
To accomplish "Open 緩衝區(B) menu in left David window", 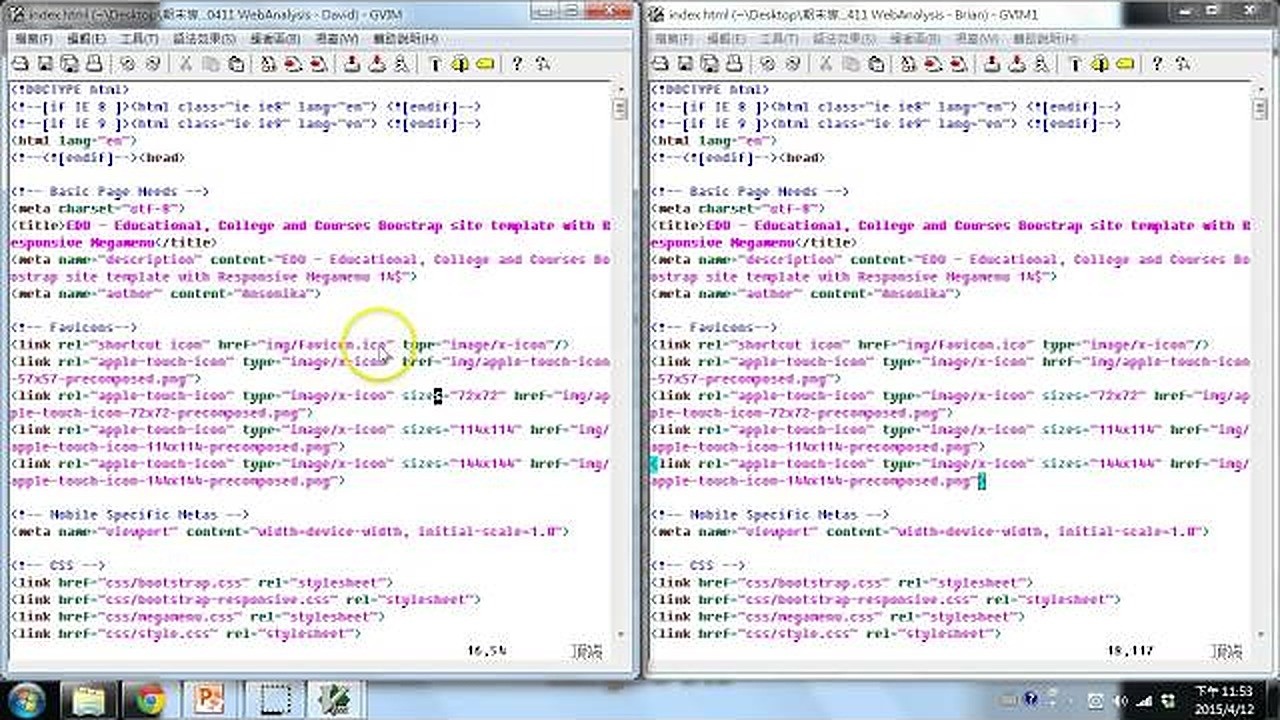I will point(276,39).
